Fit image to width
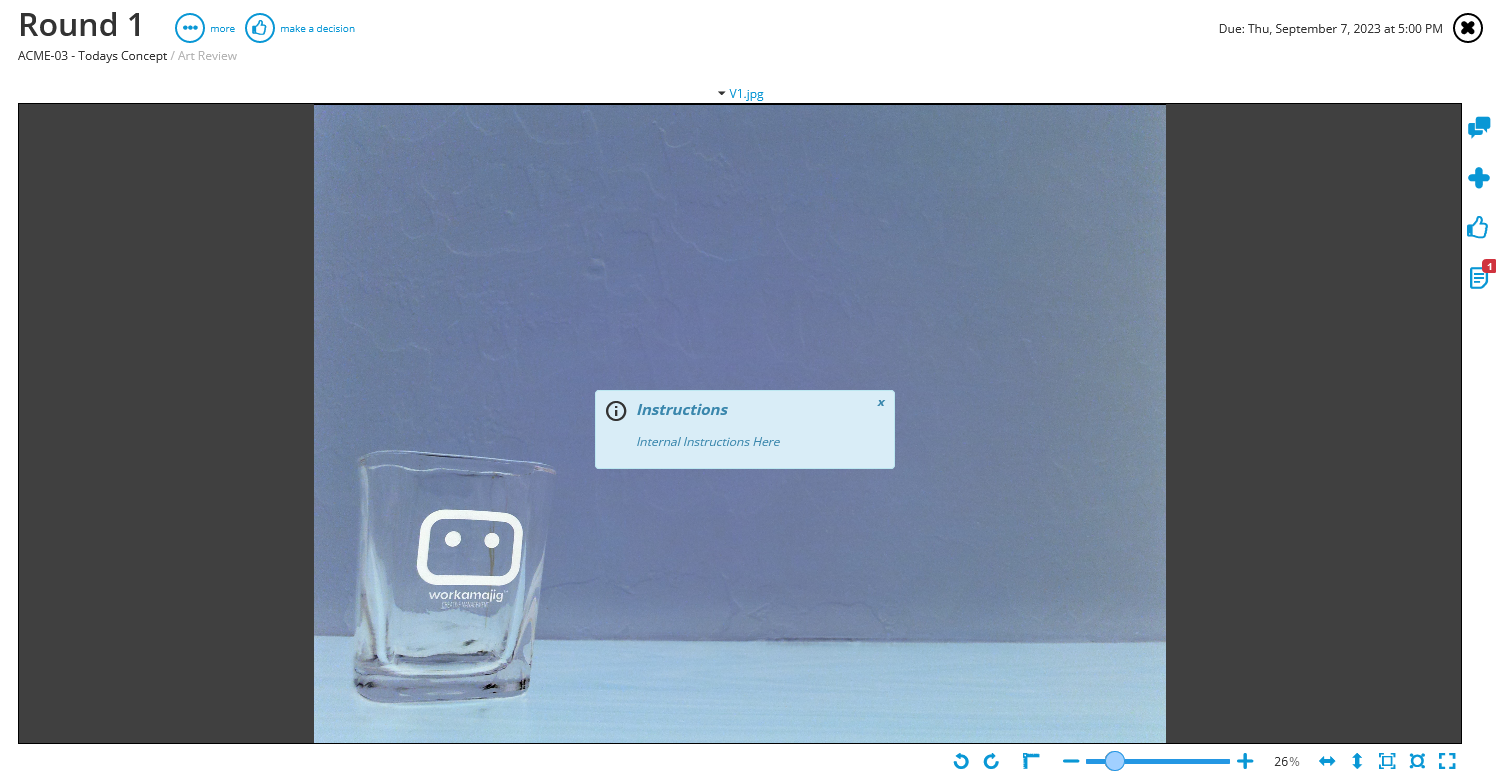This screenshot has width=1496, height=778. [1327, 761]
